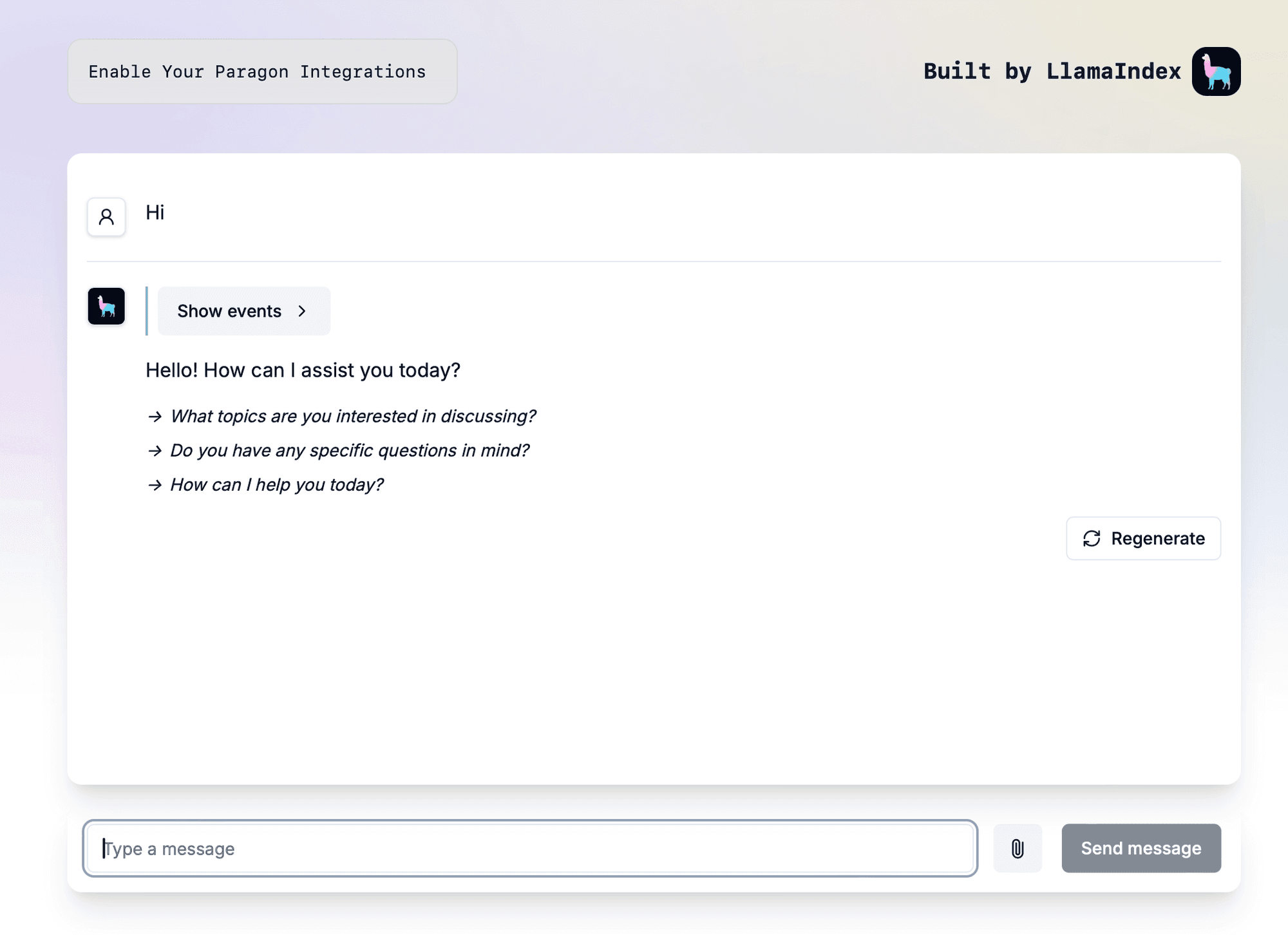Click the llama assistant avatar icon
The width and height of the screenshot is (1288, 935).
(106, 307)
